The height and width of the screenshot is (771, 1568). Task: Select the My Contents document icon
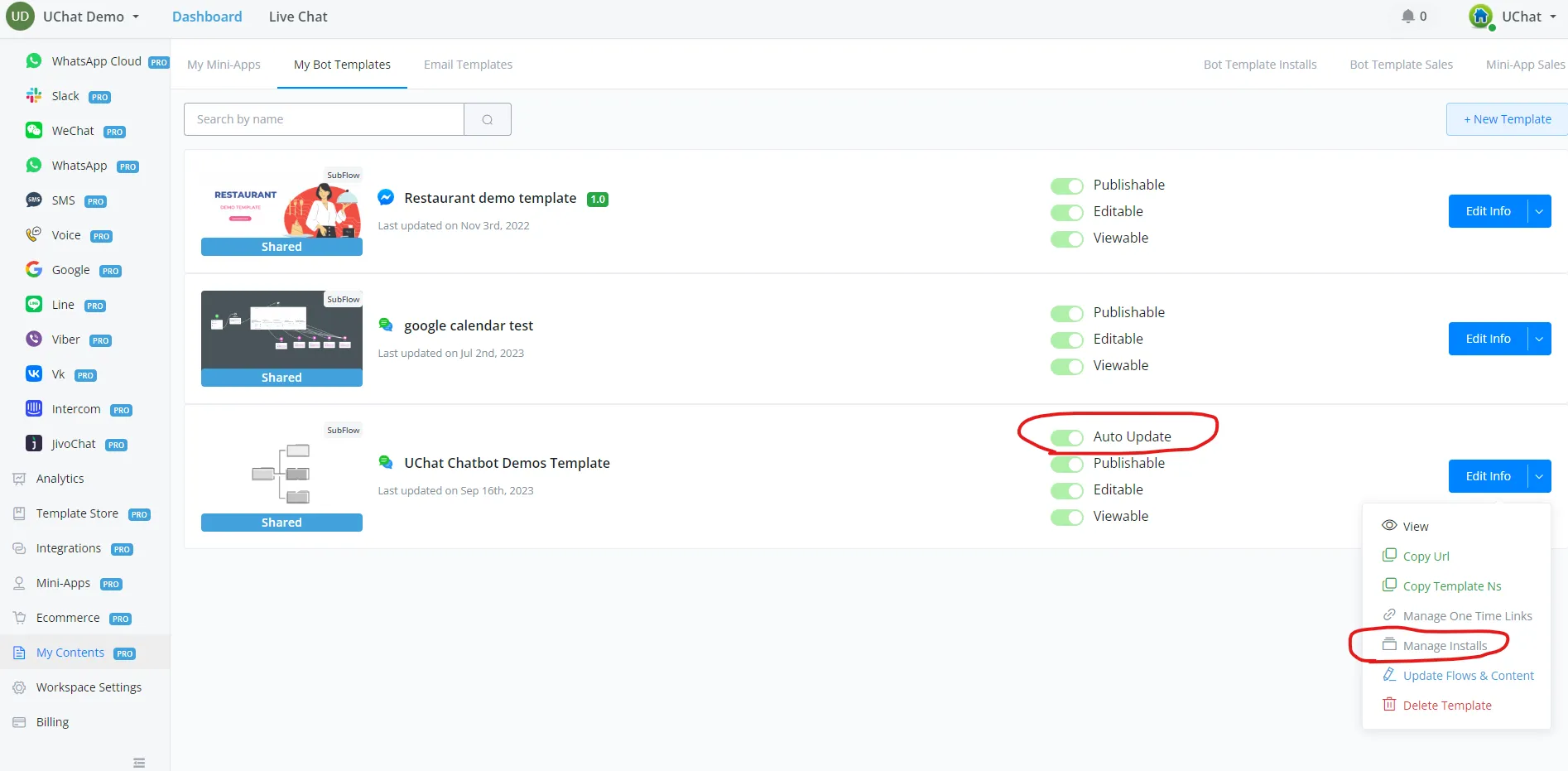pyautogui.click(x=19, y=653)
